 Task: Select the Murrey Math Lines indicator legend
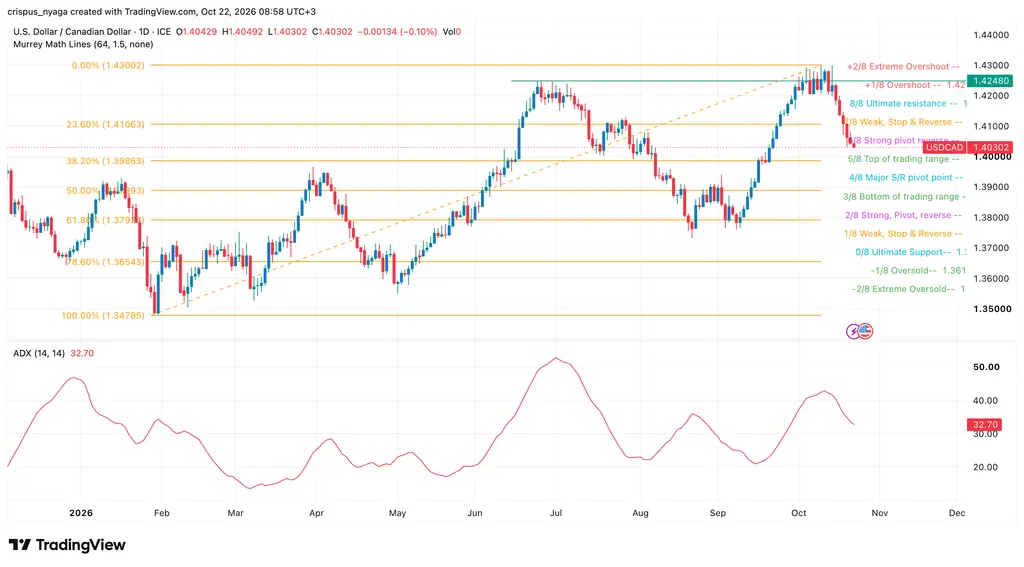tap(84, 44)
